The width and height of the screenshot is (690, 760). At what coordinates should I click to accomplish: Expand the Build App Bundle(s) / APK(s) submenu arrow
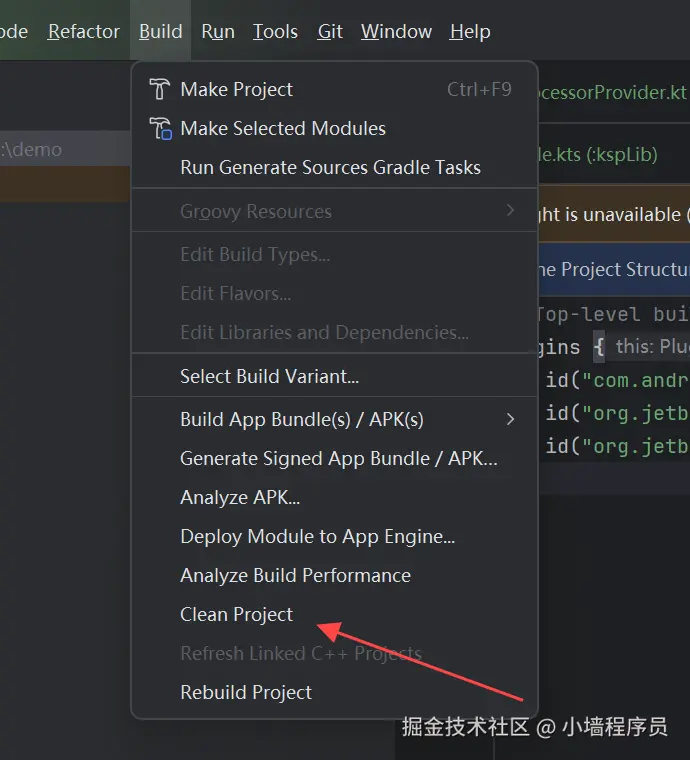(x=510, y=419)
